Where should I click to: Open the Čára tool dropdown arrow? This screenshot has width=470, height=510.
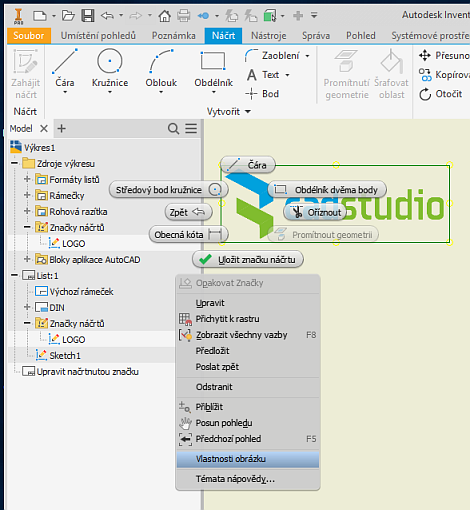tap(65, 92)
